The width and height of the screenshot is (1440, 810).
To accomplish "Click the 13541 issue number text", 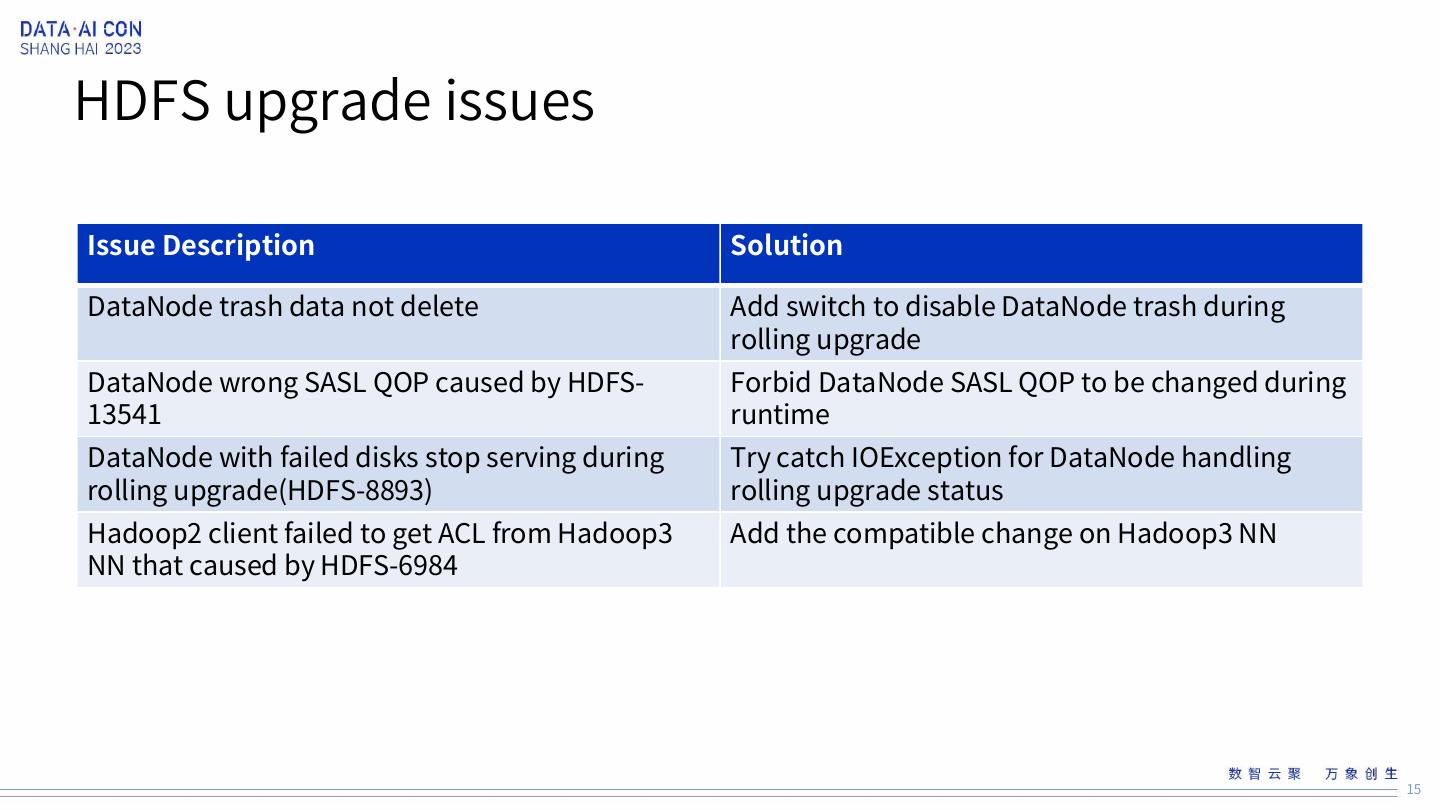I will [x=124, y=415].
